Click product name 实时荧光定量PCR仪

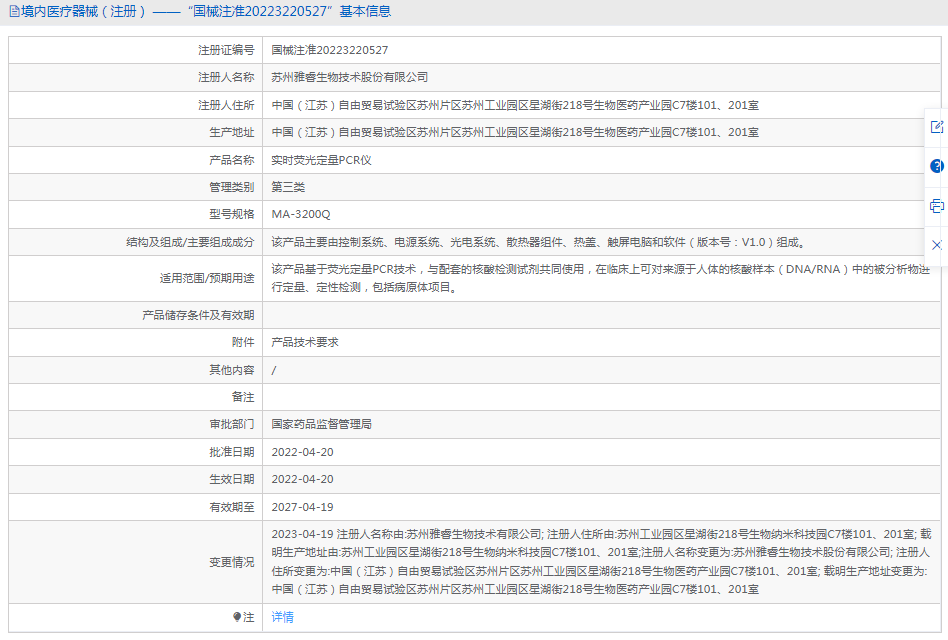[x=321, y=160]
